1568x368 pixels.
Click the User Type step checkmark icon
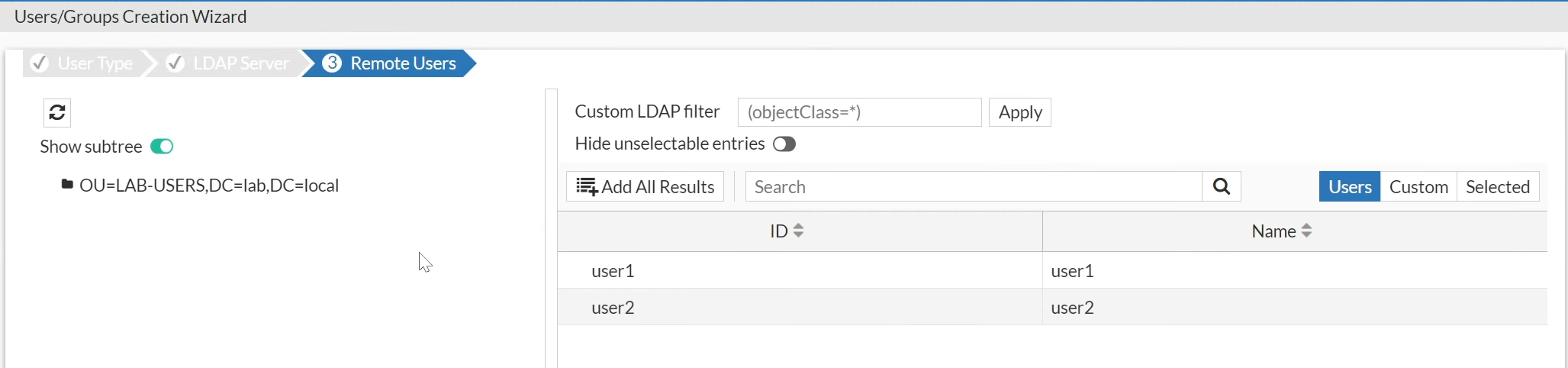[40, 63]
